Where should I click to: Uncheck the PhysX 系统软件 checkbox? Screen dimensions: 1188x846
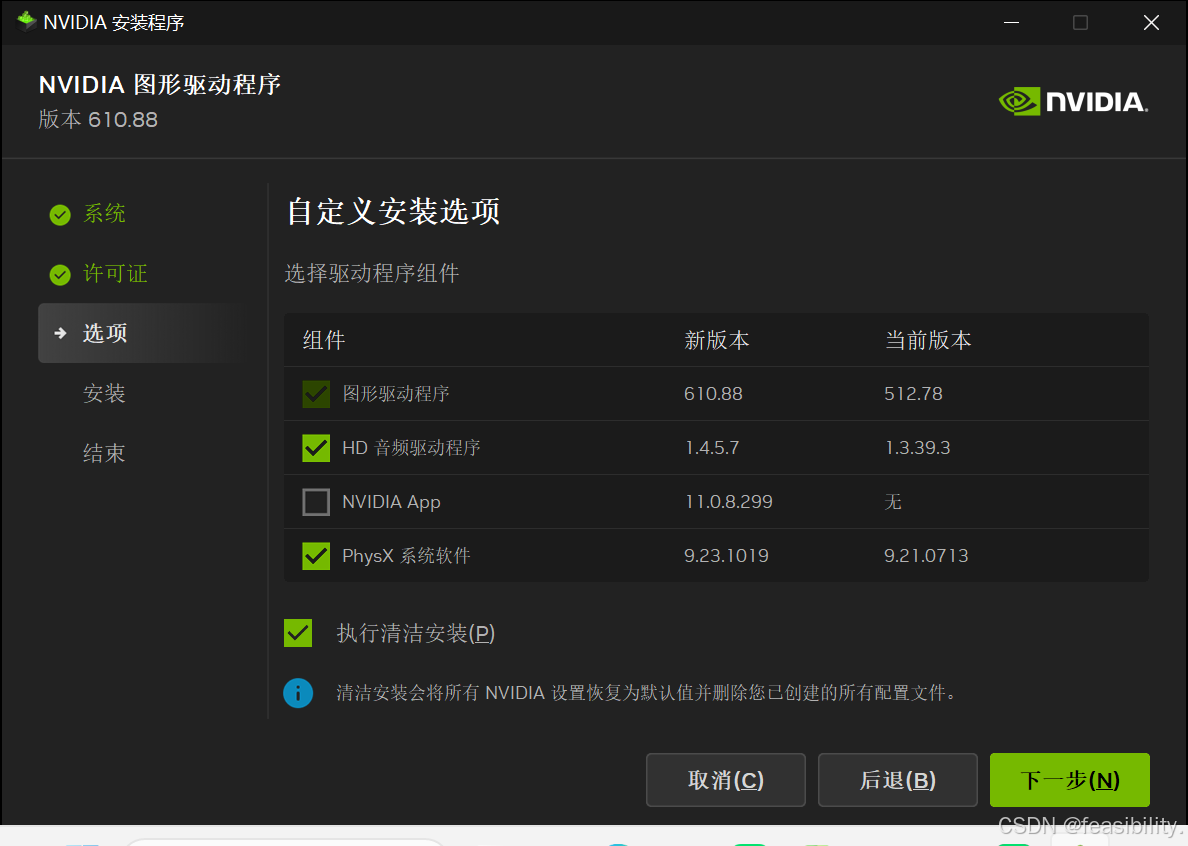[316, 556]
